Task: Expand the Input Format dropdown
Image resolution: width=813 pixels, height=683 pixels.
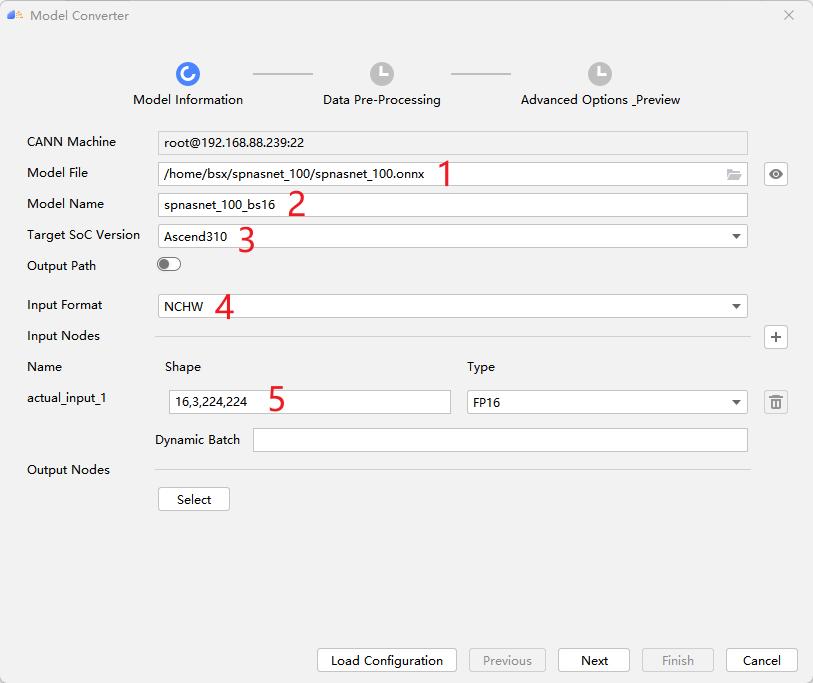Action: [x=738, y=306]
